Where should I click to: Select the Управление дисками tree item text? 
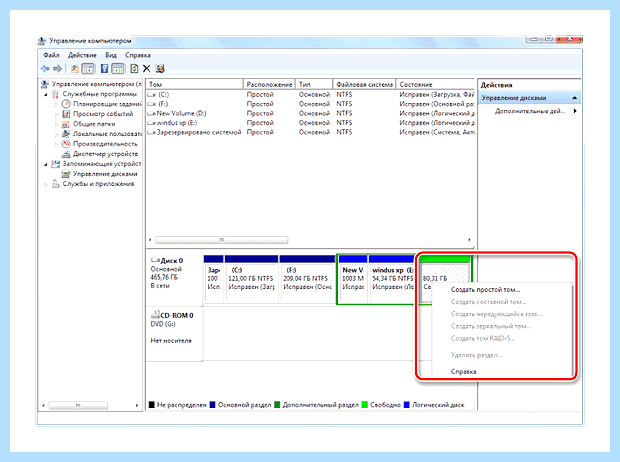tap(105, 174)
